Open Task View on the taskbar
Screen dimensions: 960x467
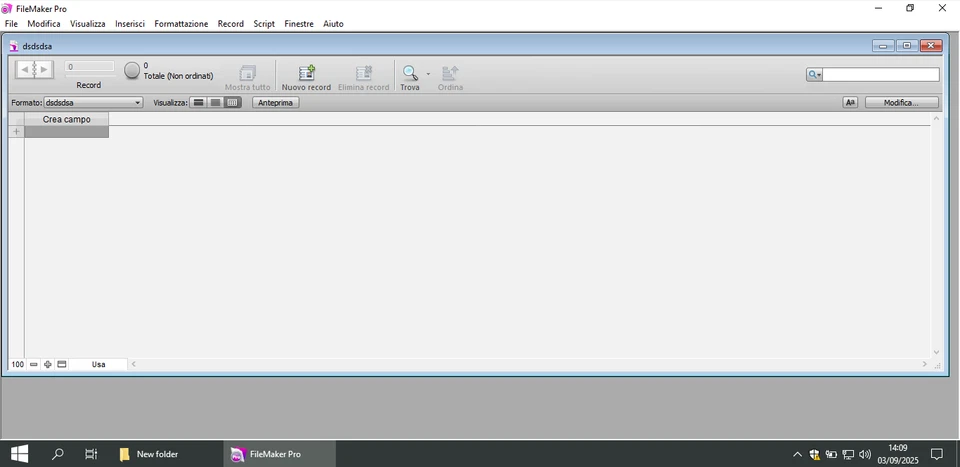tap(91, 454)
